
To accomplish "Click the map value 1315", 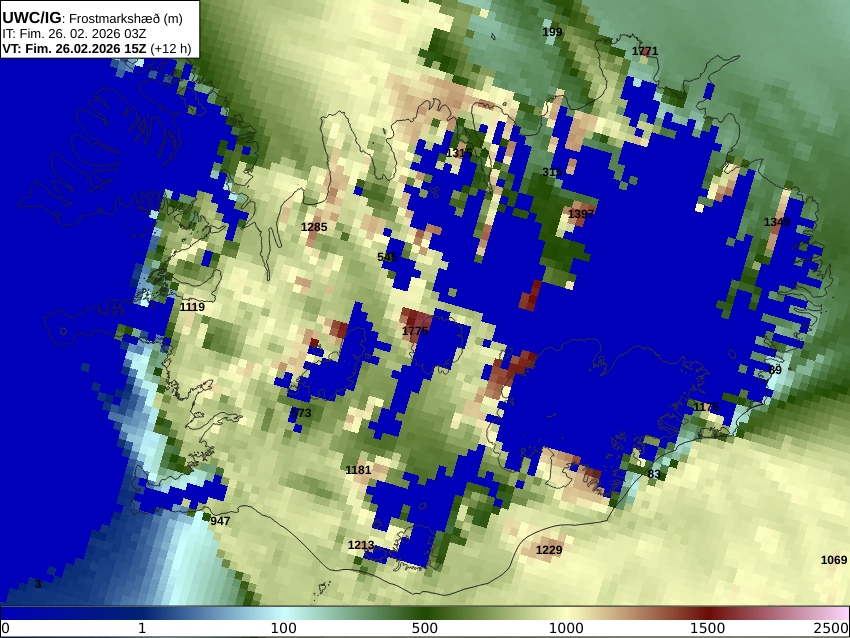I will pyautogui.click(x=459, y=153).
